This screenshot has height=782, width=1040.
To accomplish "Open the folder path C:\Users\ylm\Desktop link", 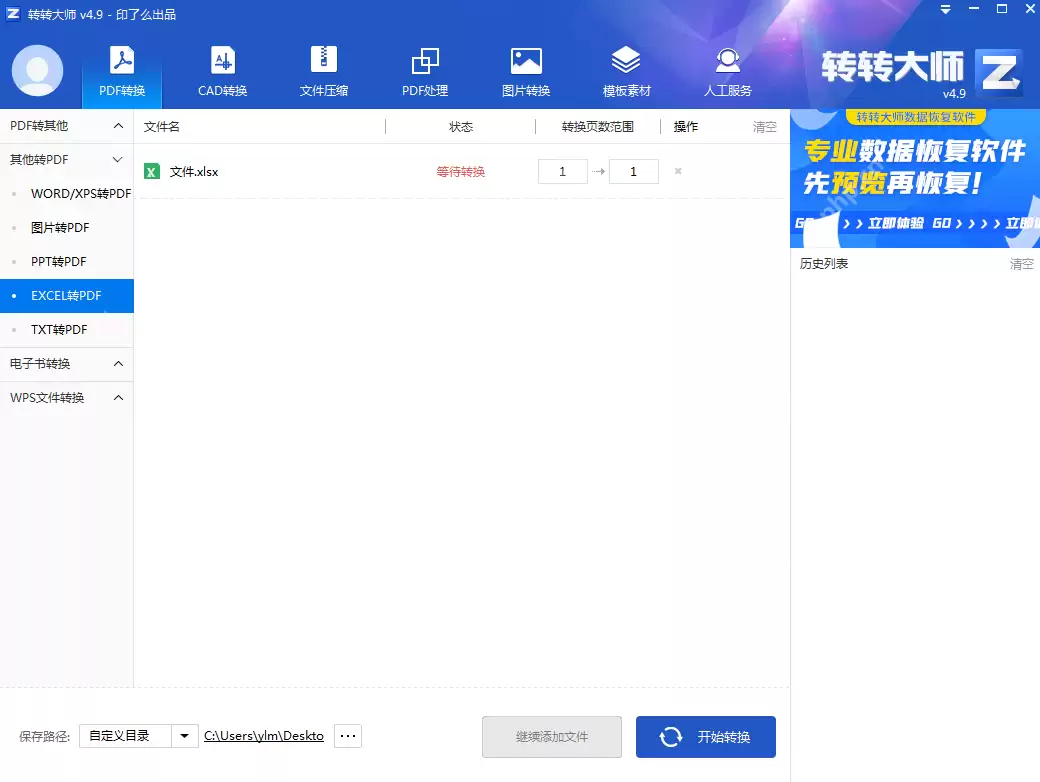I will tap(263, 735).
